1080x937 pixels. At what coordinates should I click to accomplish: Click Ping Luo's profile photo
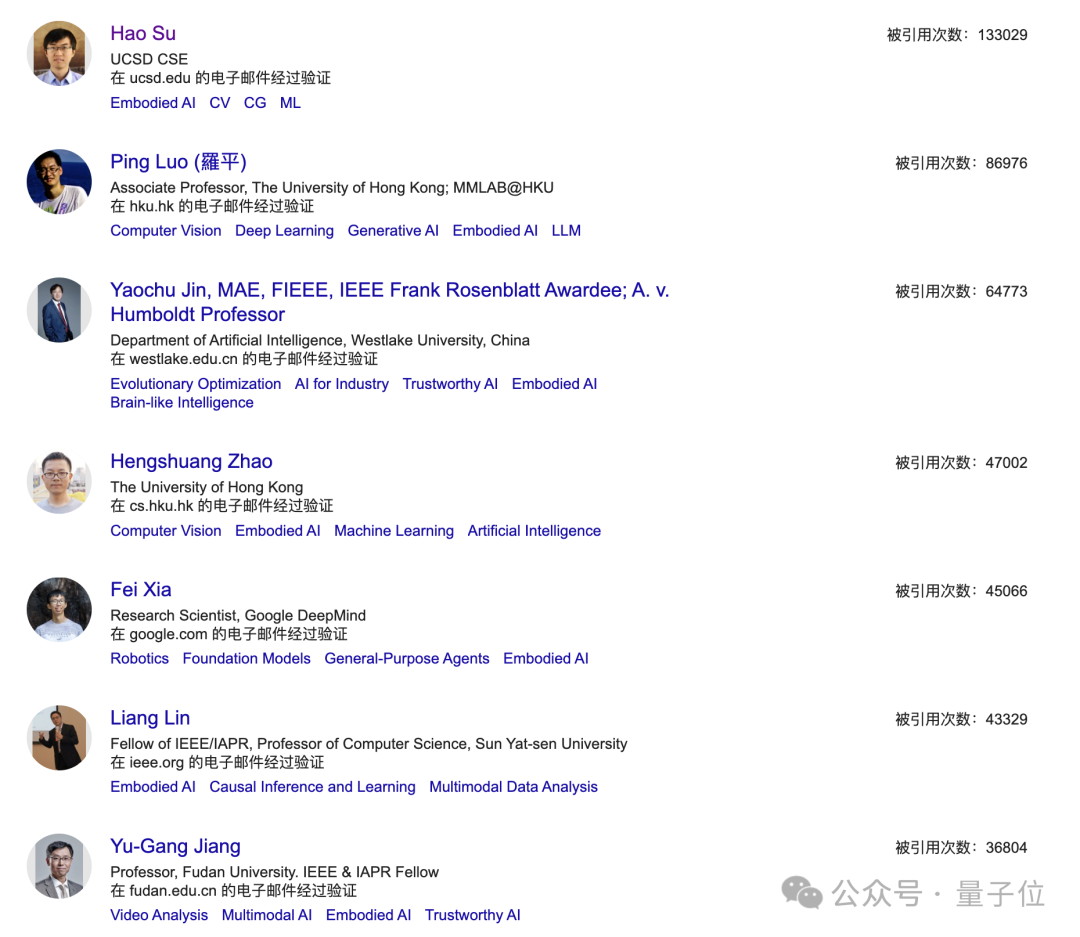pyautogui.click(x=59, y=181)
